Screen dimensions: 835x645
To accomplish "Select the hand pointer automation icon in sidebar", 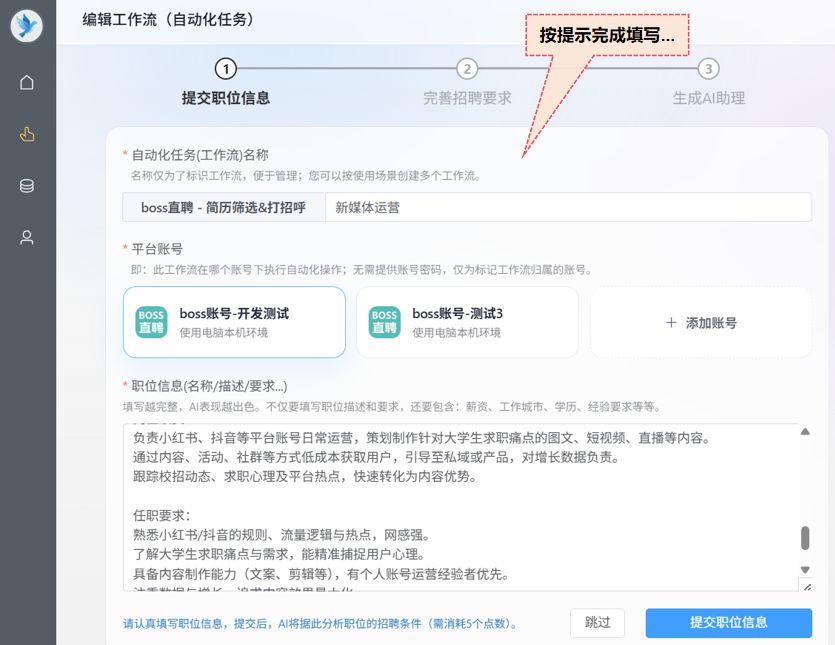I will tap(27, 134).
